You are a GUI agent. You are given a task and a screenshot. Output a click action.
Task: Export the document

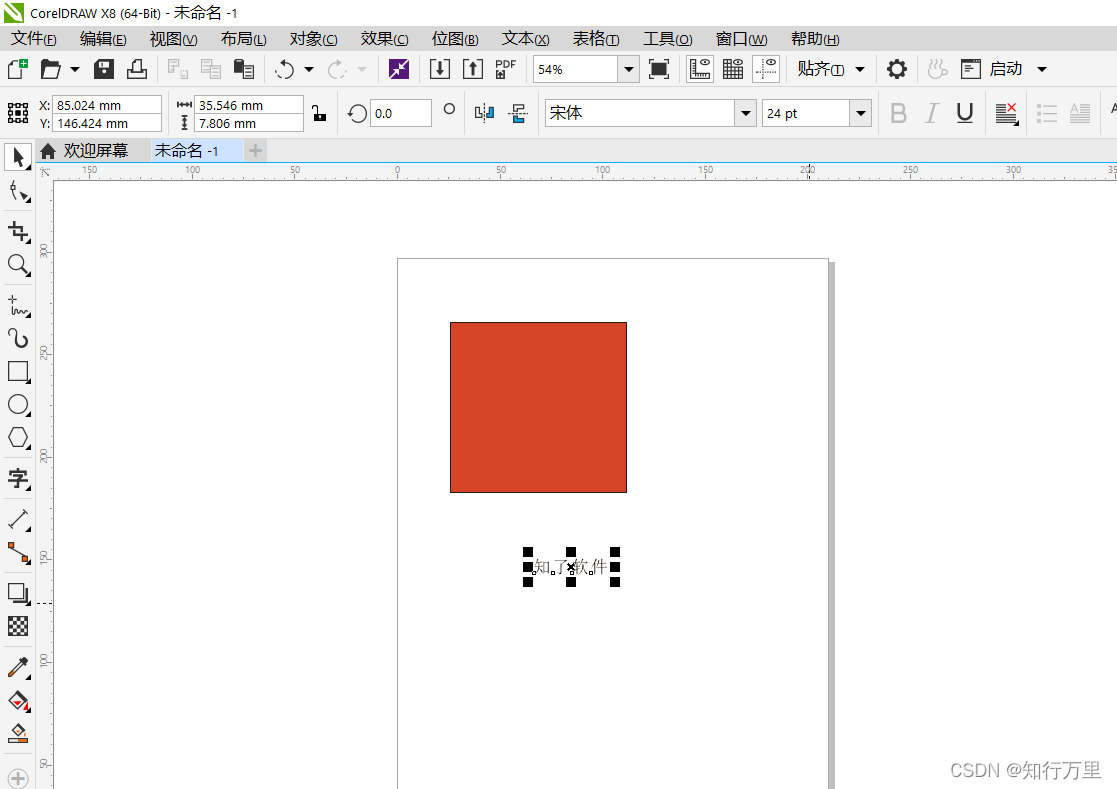[x=473, y=69]
